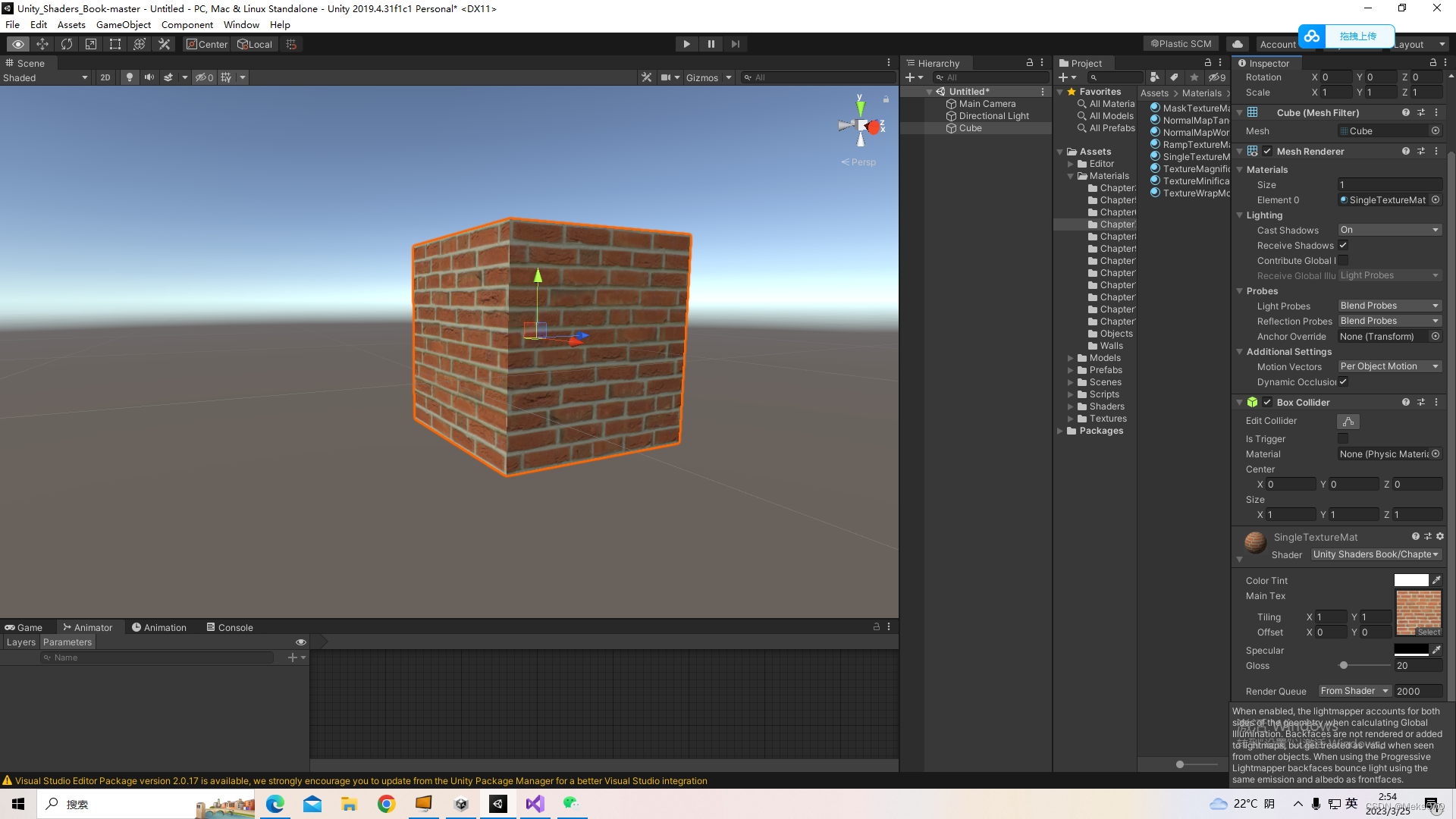Screen dimensions: 1456x819
Task: Select the Rotate tool icon
Action: (x=67, y=44)
